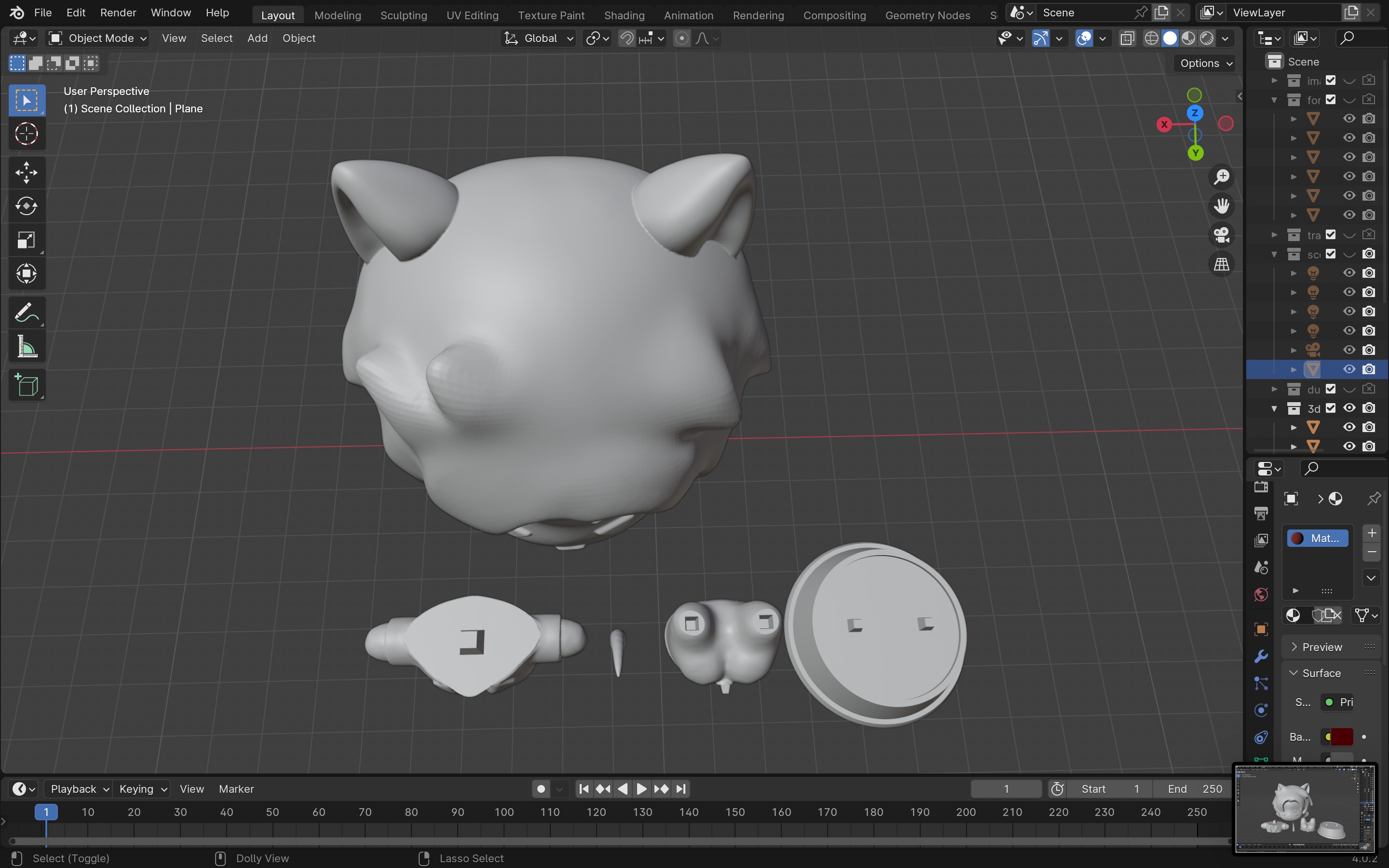Switch to Rendered viewport shading
Image resolution: width=1389 pixels, height=868 pixels.
click(1207, 39)
